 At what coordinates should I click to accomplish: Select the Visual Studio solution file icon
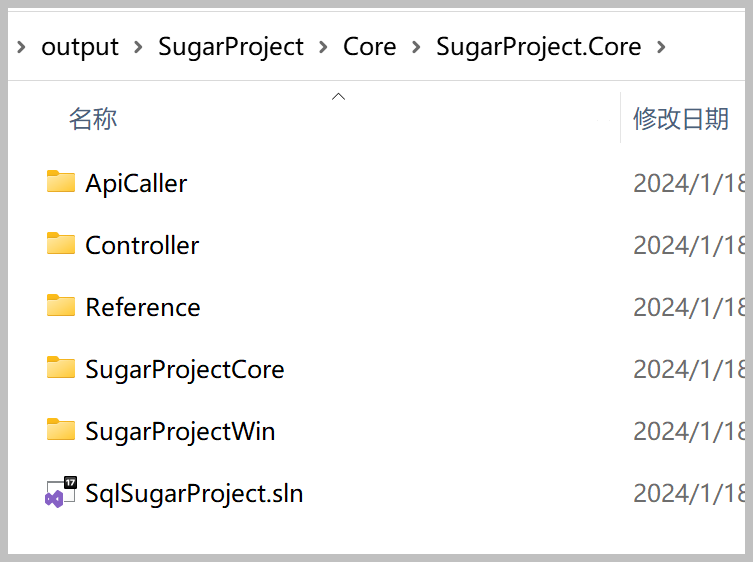[x=61, y=492]
